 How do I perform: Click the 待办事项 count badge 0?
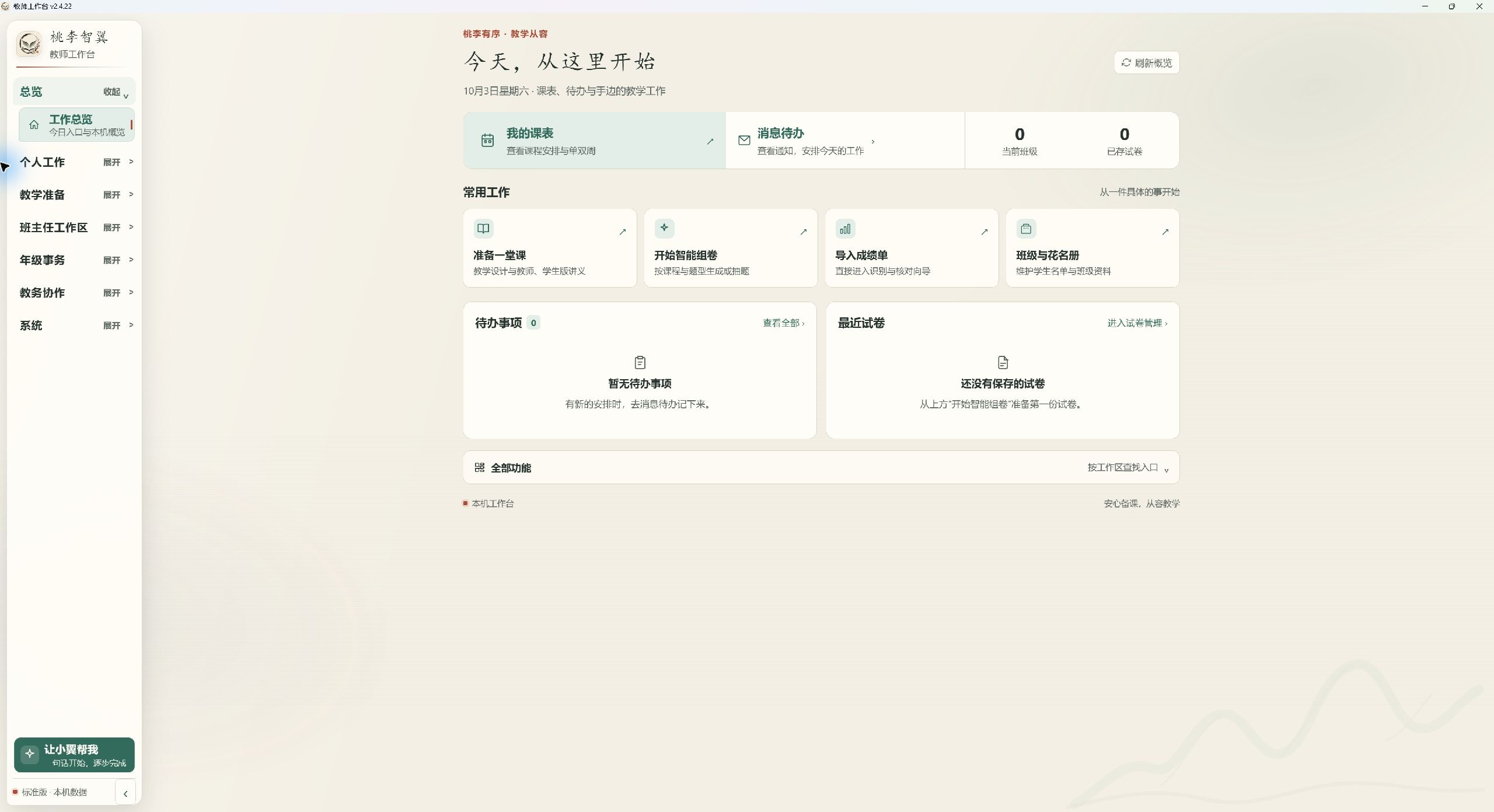click(533, 323)
